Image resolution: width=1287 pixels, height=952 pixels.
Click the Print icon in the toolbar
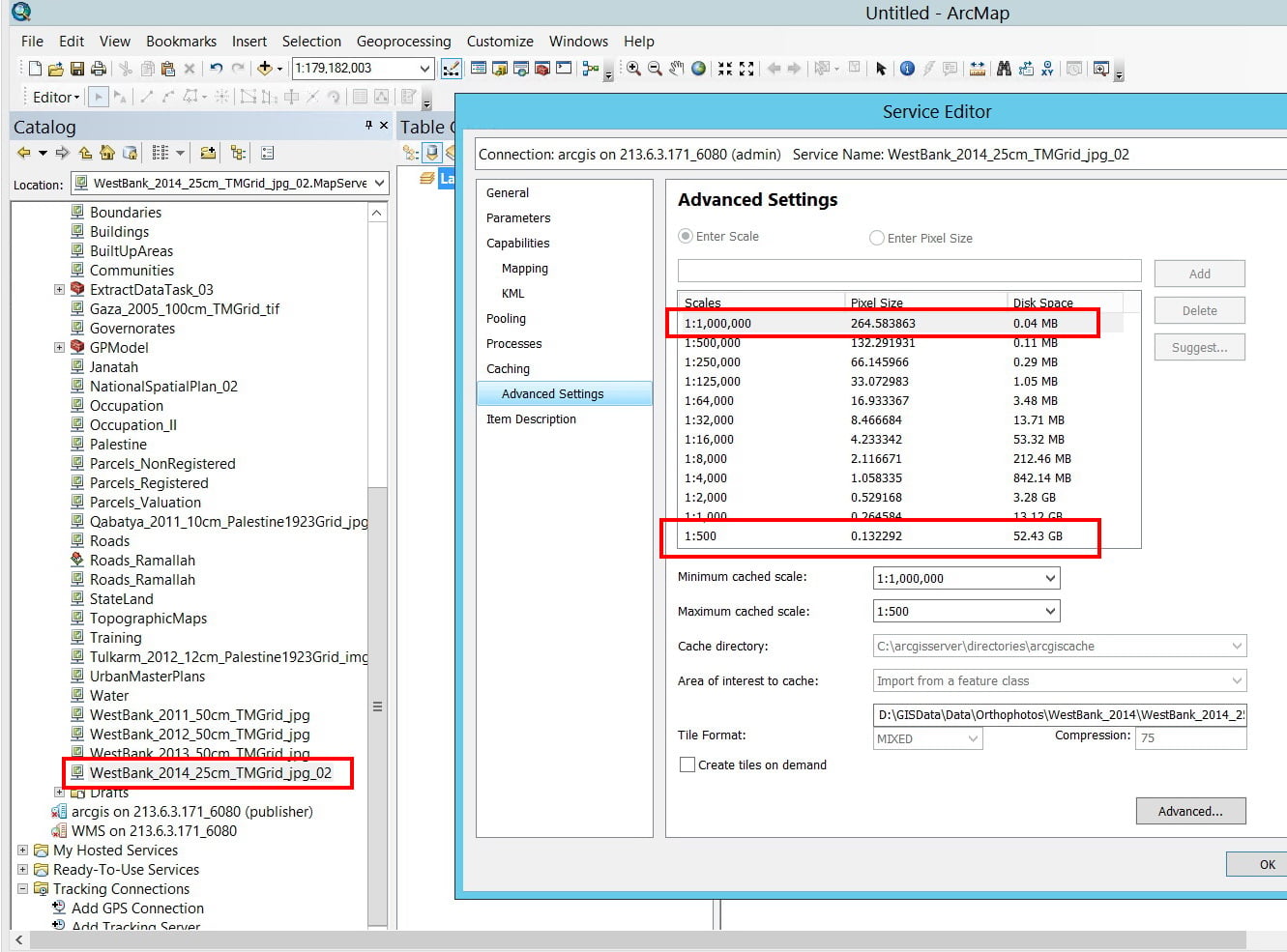point(98,69)
